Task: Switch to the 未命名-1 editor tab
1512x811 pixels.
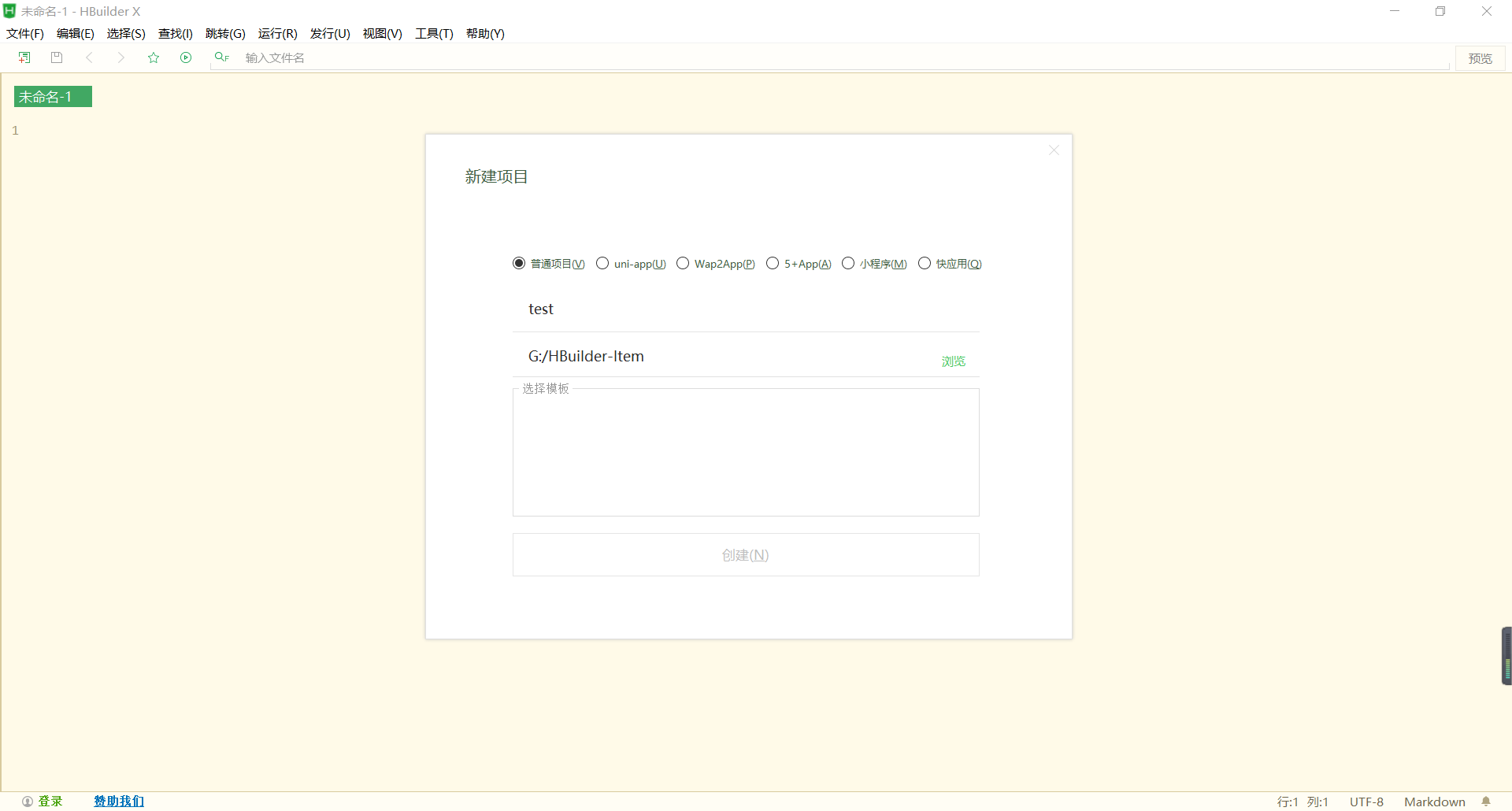Action: [x=53, y=96]
